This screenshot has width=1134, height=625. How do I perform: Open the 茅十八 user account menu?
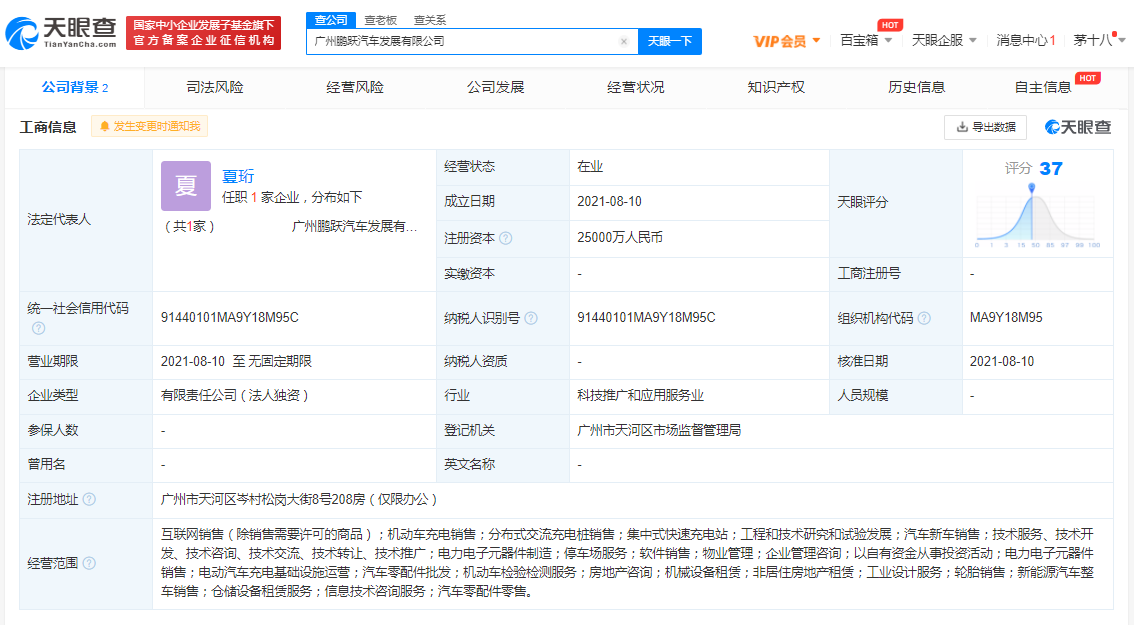click(1099, 41)
